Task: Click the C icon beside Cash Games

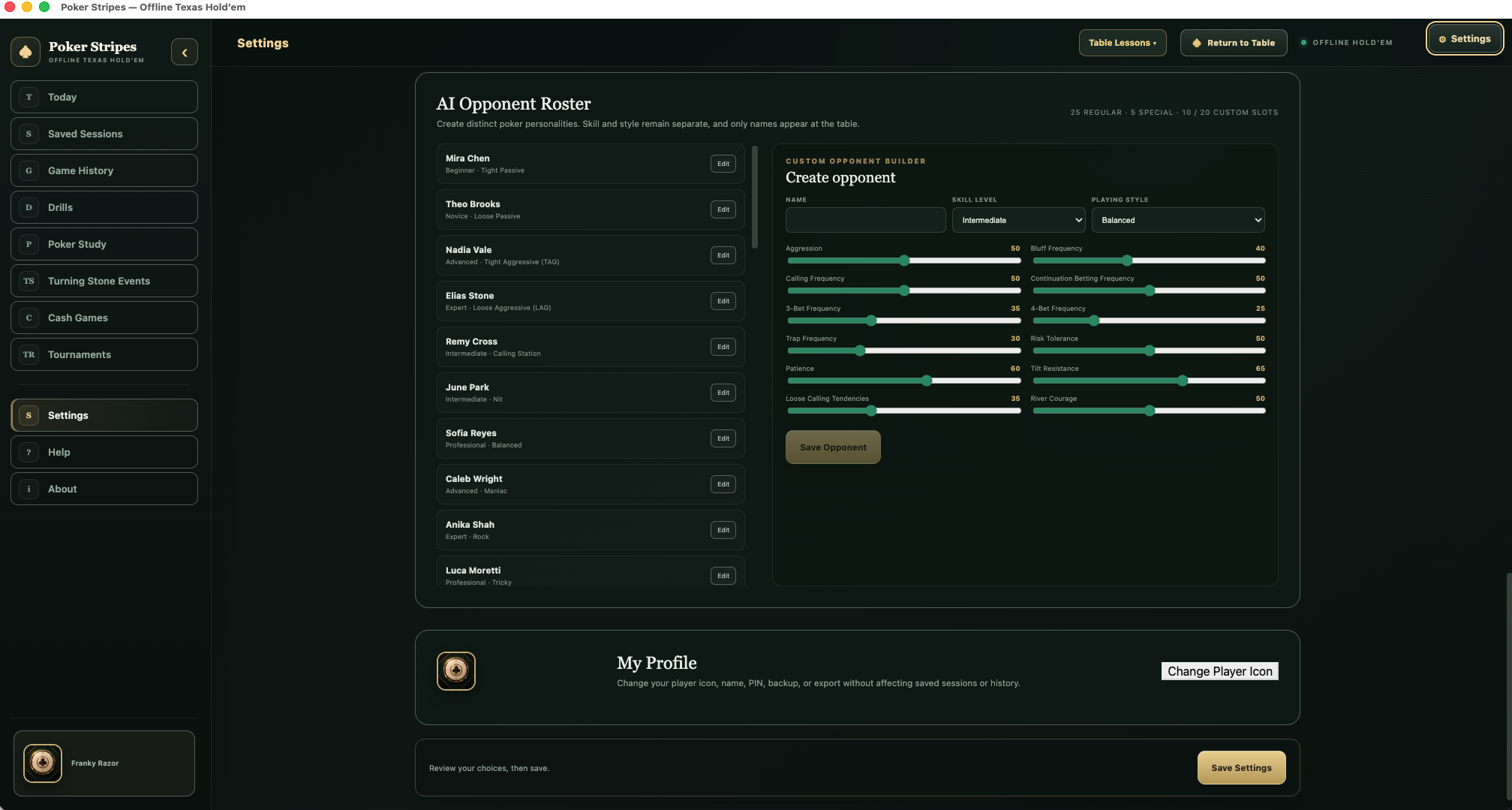Action: (x=29, y=318)
